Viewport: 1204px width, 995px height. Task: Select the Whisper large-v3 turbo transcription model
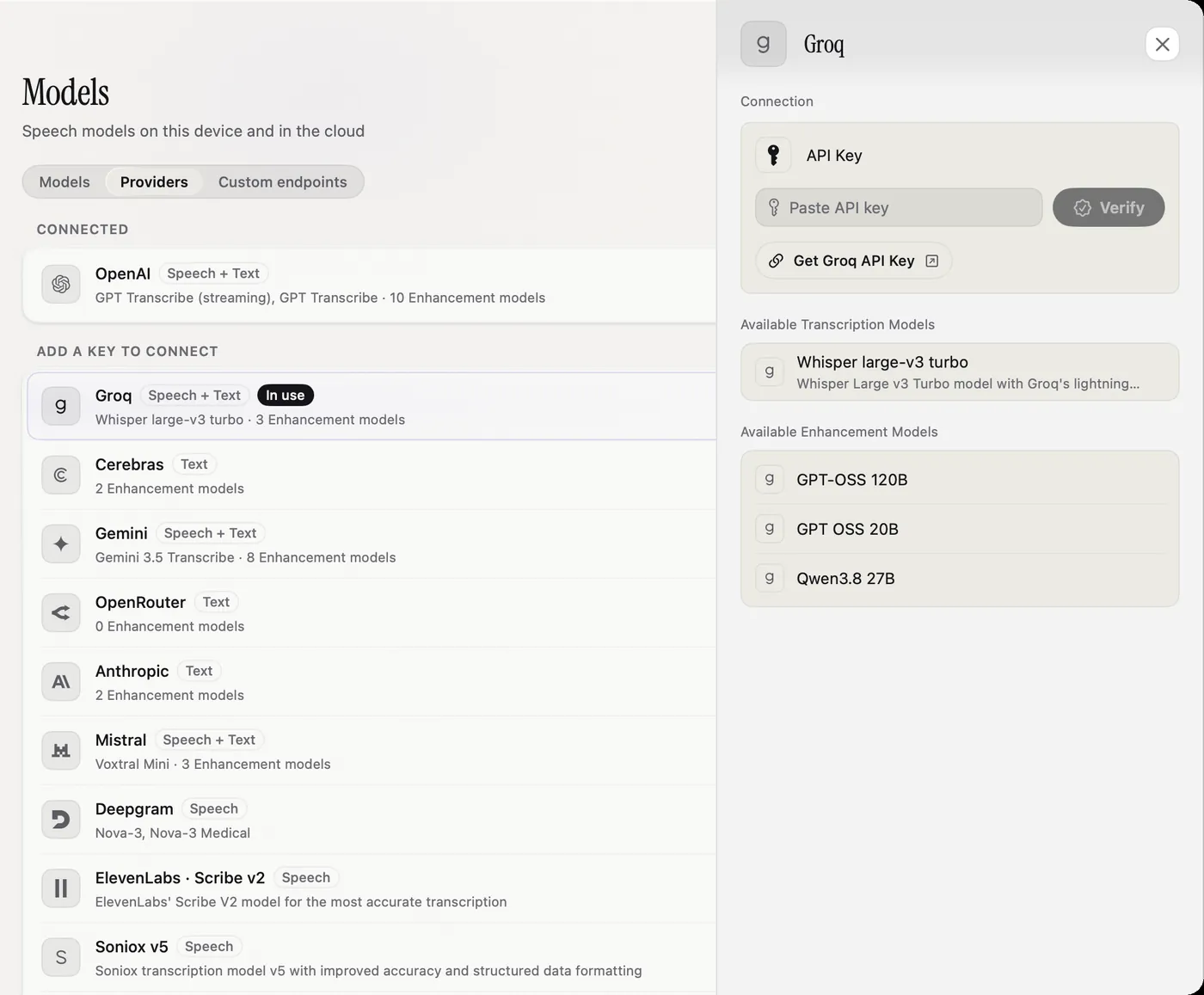pos(959,372)
